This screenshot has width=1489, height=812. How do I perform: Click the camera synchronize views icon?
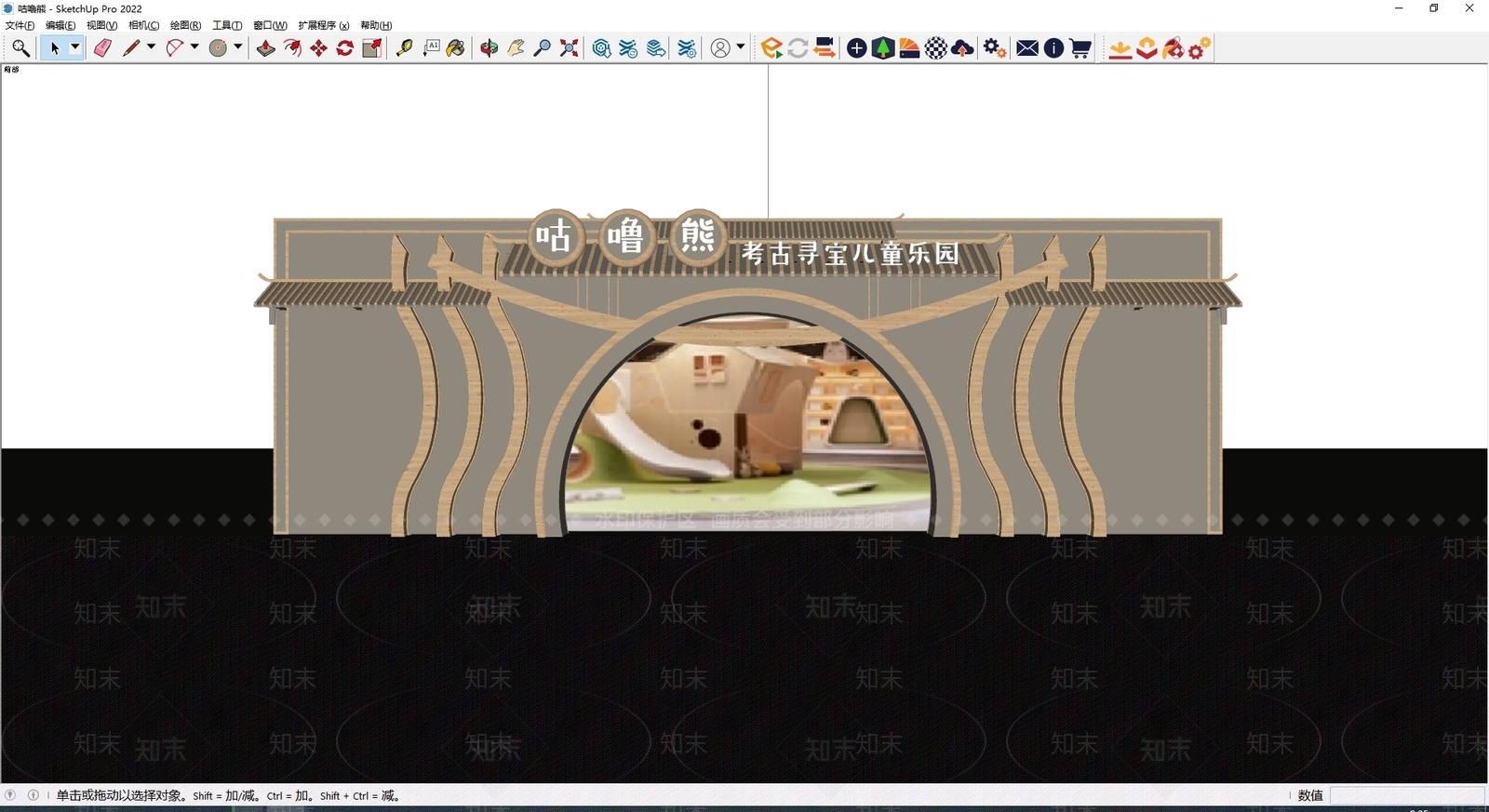(x=825, y=48)
